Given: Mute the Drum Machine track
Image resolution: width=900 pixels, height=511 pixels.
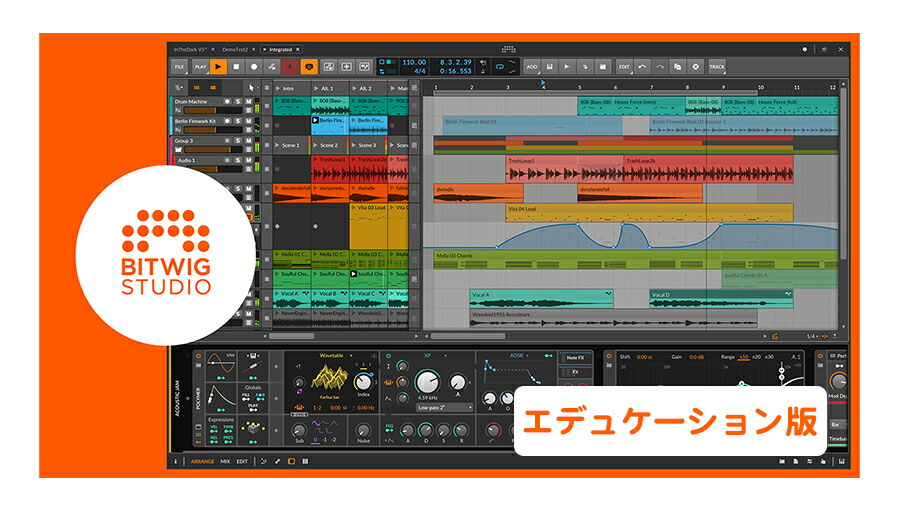Looking at the screenshot, I should pyautogui.click(x=249, y=102).
